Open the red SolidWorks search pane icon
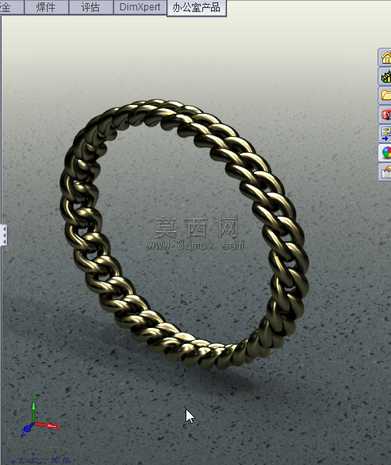This screenshot has width=391, height=465. [x=385, y=114]
